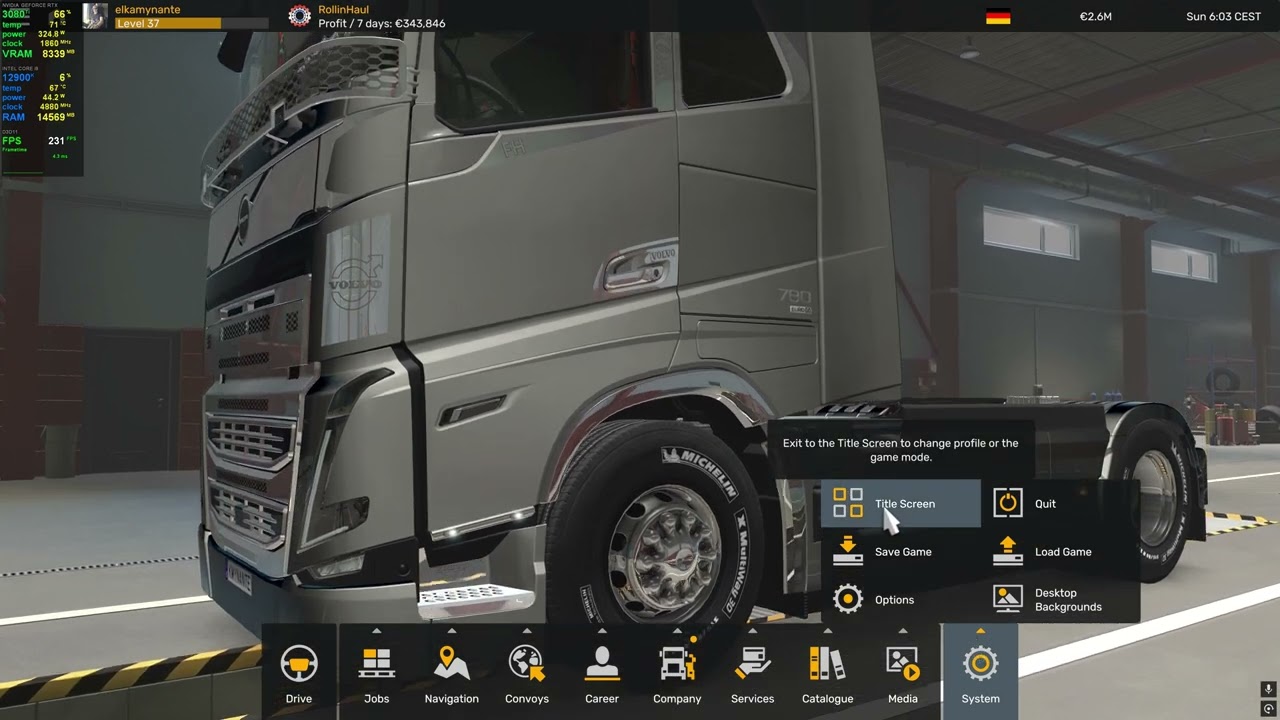The height and width of the screenshot is (720, 1280).
Task: Open the Catalogue menu
Action: tap(828, 672)
